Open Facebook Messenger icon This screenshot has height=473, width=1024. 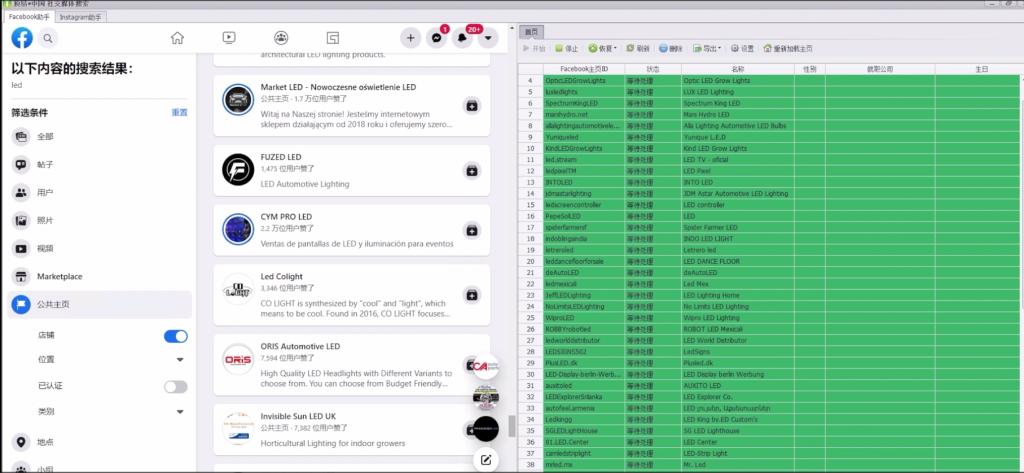coord(436,38)
